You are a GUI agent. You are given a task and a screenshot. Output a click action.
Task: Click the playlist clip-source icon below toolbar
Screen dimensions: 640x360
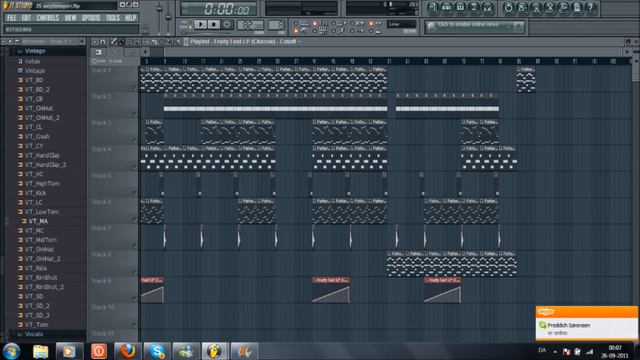(x=99, y=52)
